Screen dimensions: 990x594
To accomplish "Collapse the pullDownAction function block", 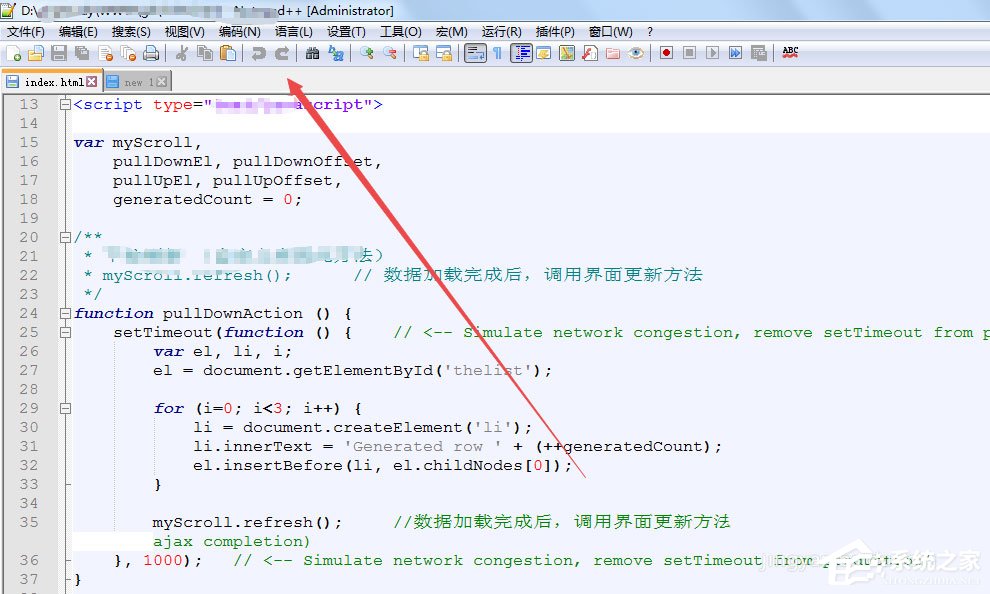I will (x=64, y=313).
